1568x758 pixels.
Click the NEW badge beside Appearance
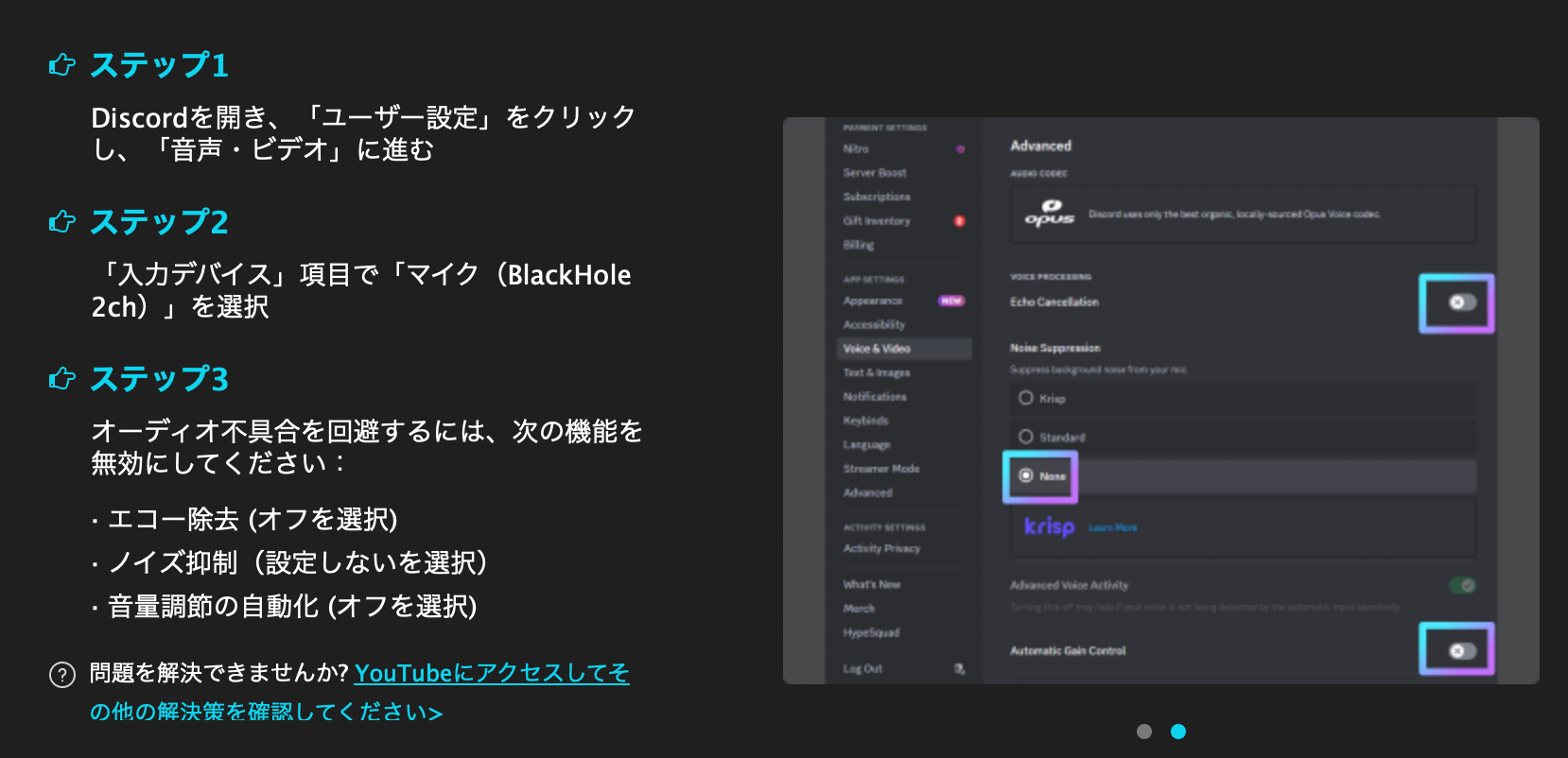click(x=950, y=301)
